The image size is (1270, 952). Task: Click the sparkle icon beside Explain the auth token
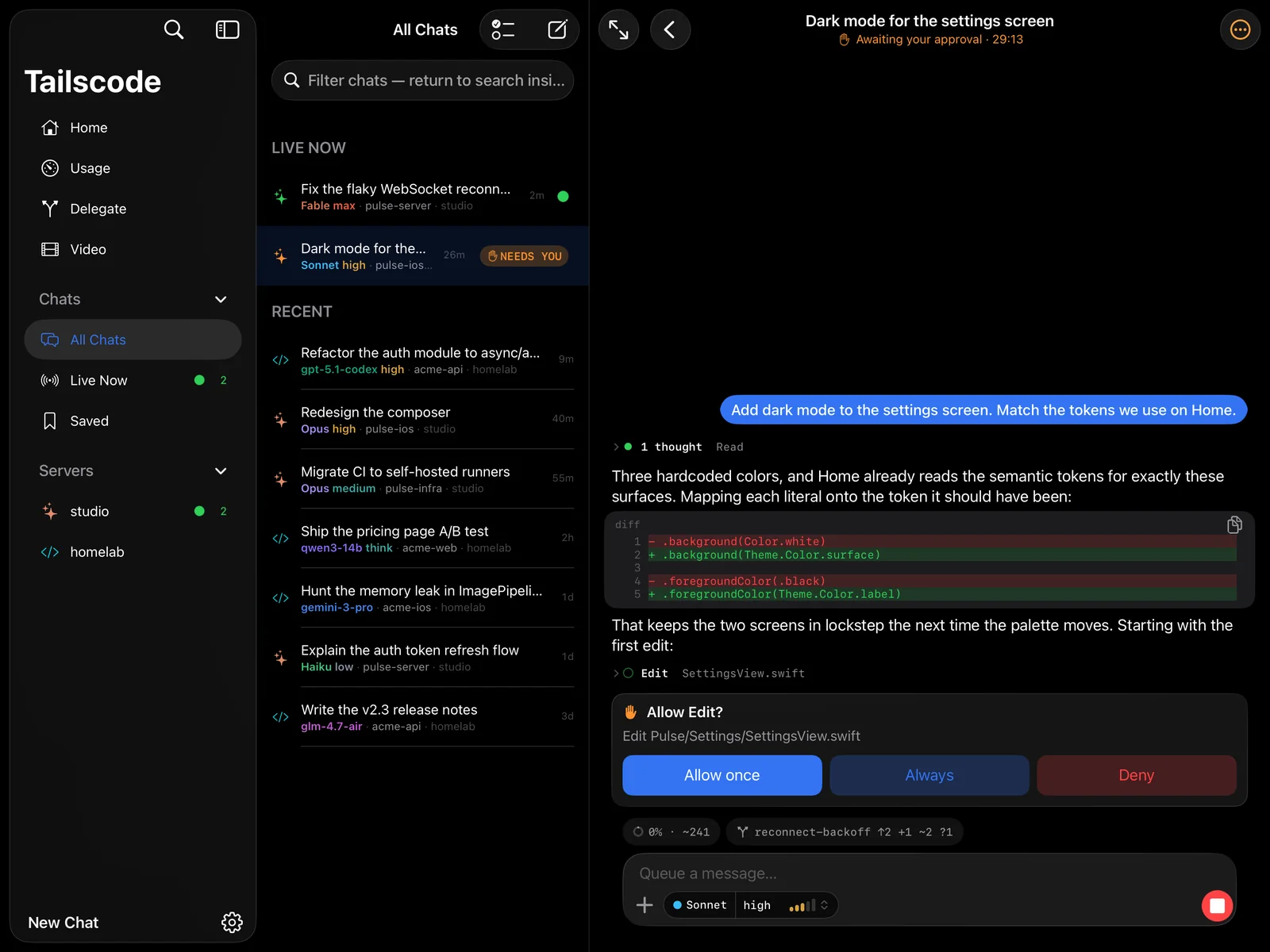pos(280,658)
